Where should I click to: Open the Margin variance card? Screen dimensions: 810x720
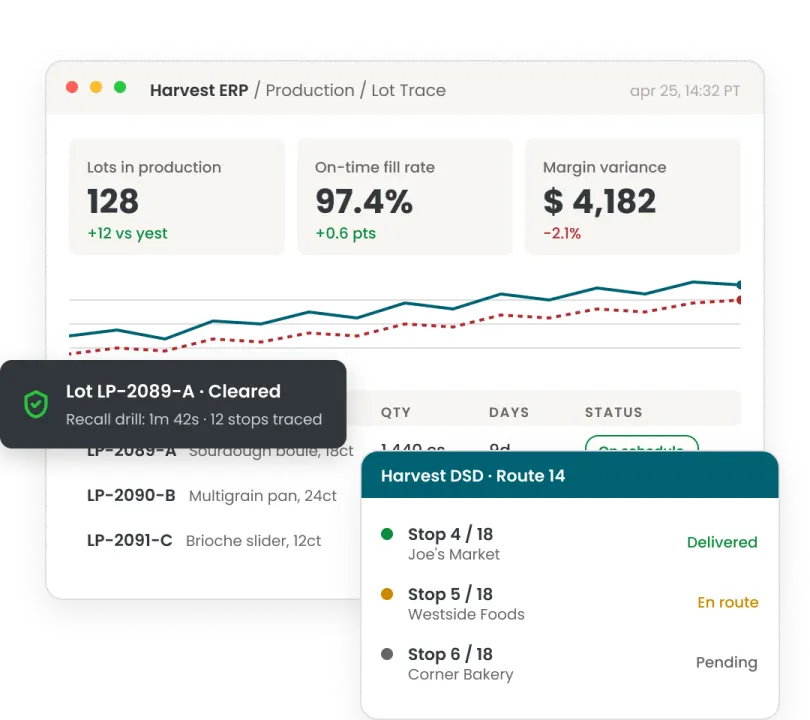coord(633,196)
